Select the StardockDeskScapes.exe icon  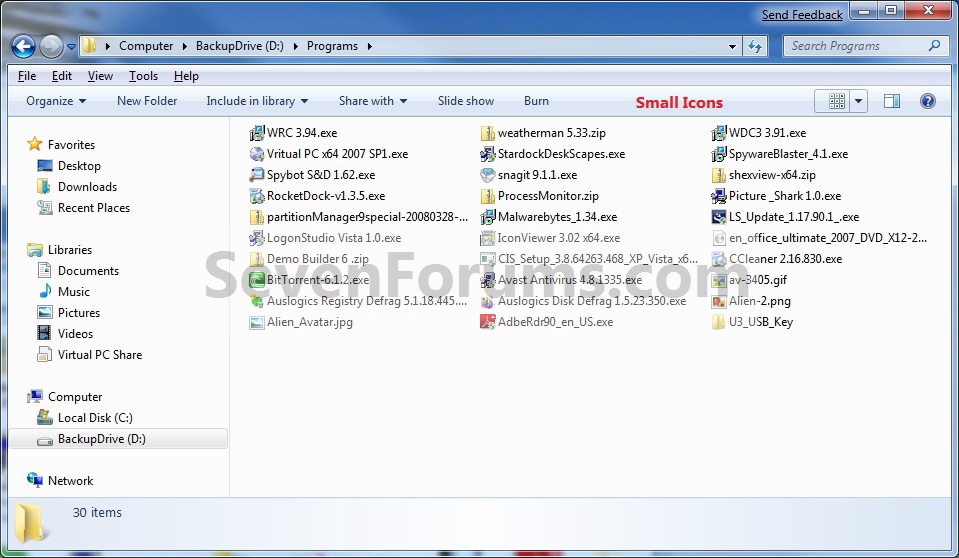click(x=487, y=154)
